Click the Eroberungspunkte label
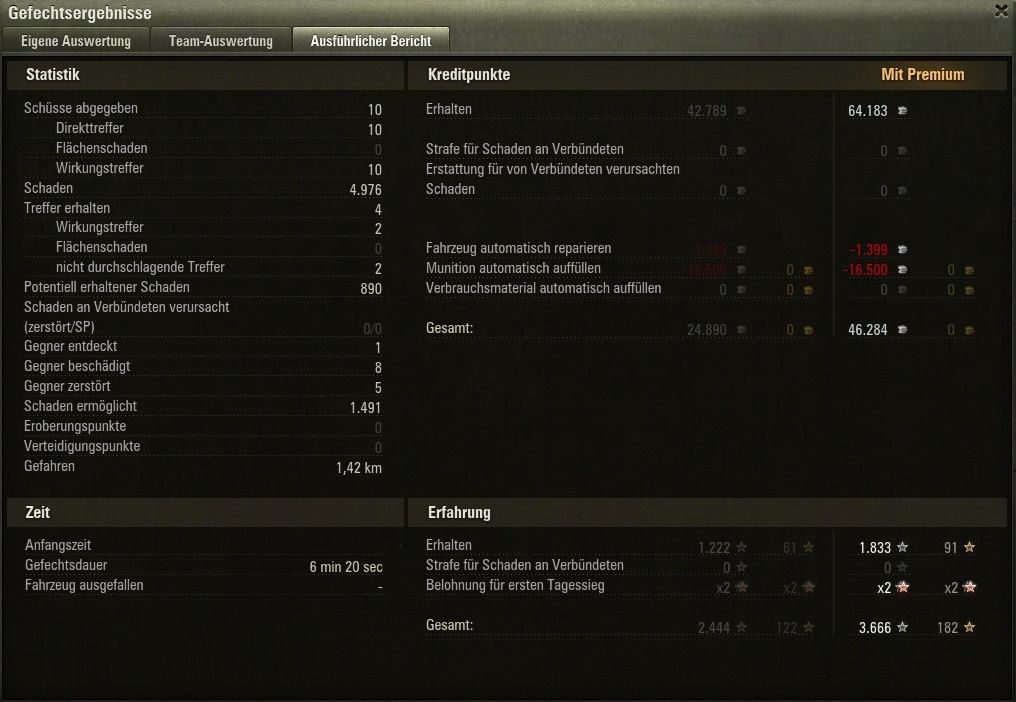The image size is (1016, 702). [75, 427]
